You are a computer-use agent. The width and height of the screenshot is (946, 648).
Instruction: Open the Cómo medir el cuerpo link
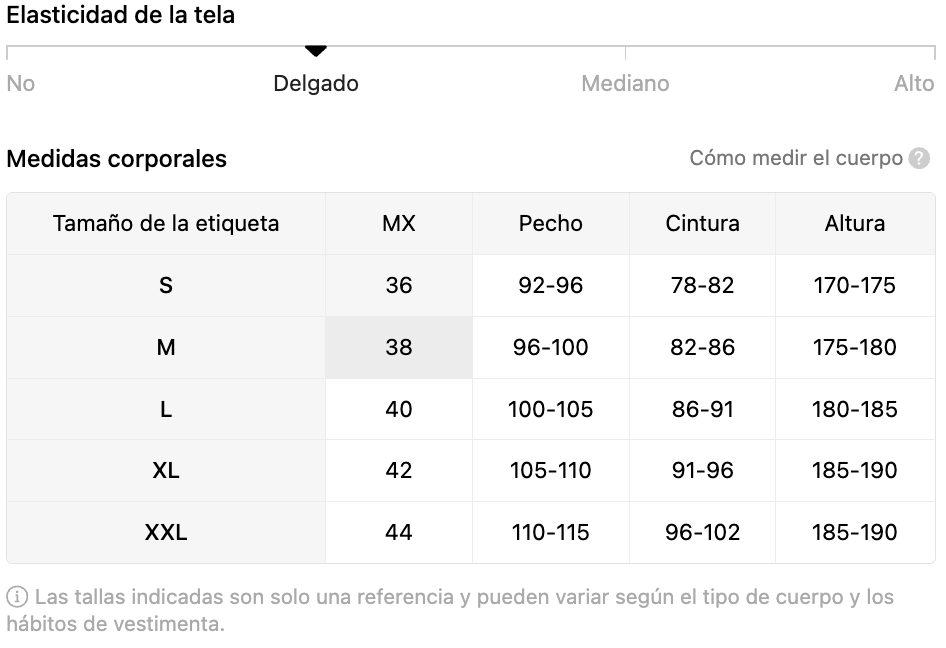click(796, 158)
